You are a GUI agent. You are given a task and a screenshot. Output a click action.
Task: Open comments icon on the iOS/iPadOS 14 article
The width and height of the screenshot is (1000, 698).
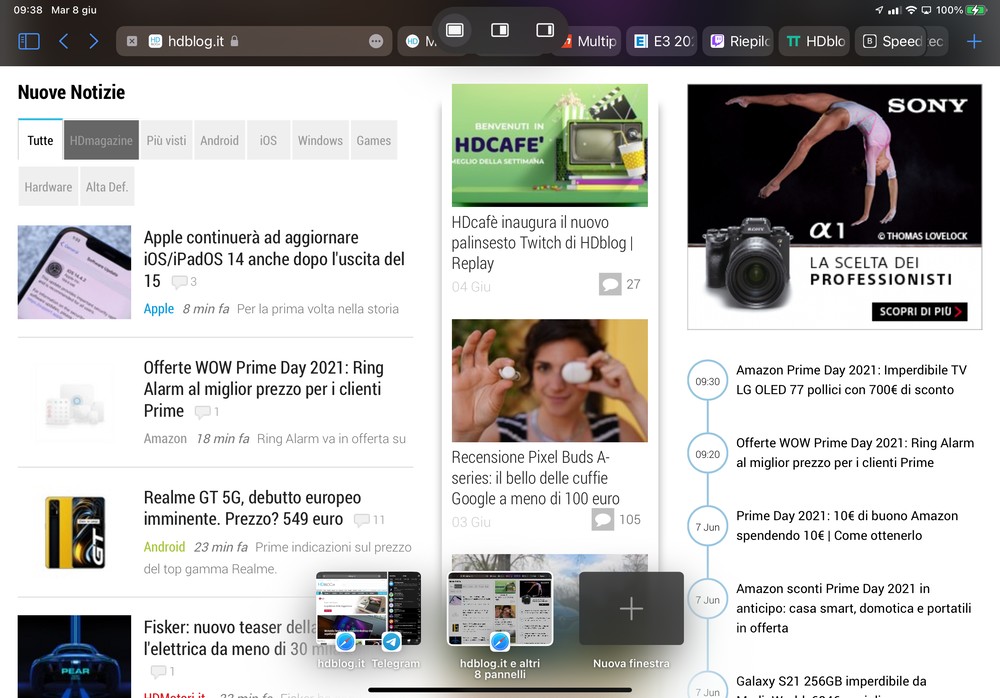180,281
